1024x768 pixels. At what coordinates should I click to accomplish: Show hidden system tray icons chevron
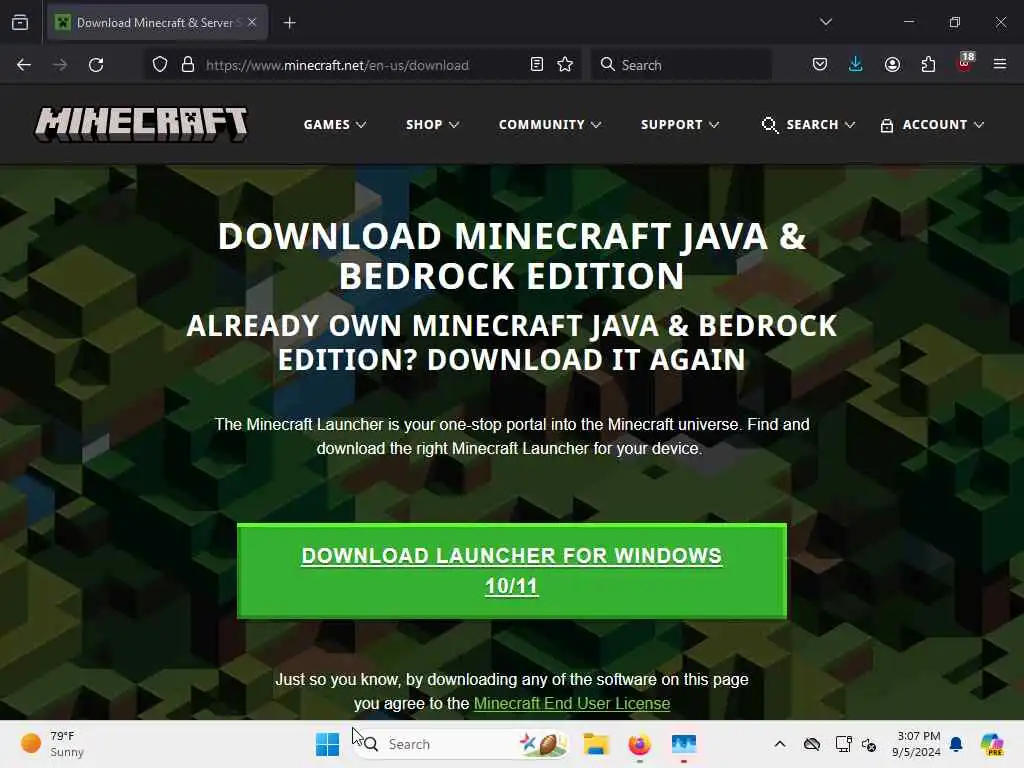(780, 744)
